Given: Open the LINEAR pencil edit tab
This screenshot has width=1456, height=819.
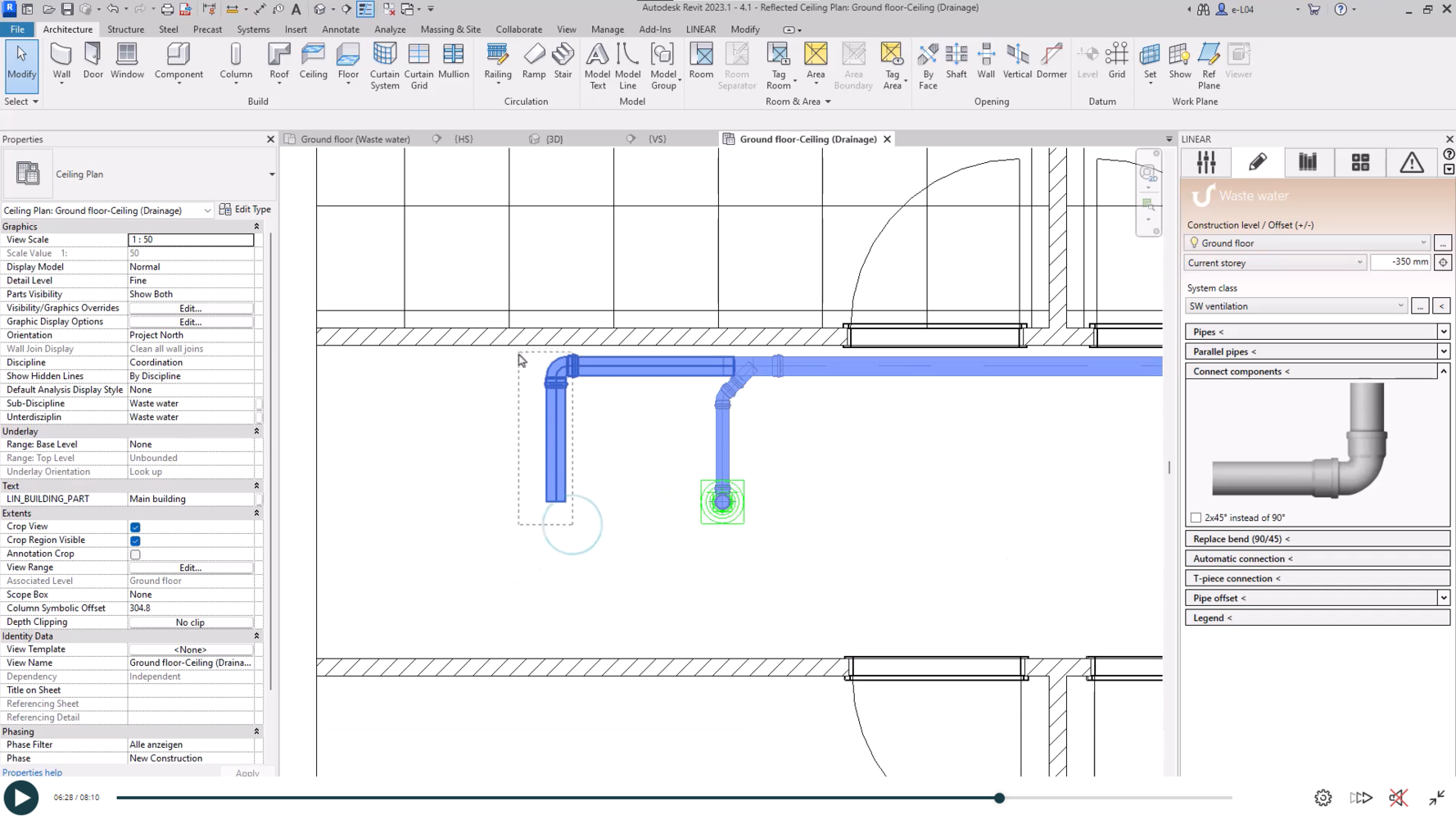Looking at the screenshot, I should pyautogui.click(x=1257, y=163).
